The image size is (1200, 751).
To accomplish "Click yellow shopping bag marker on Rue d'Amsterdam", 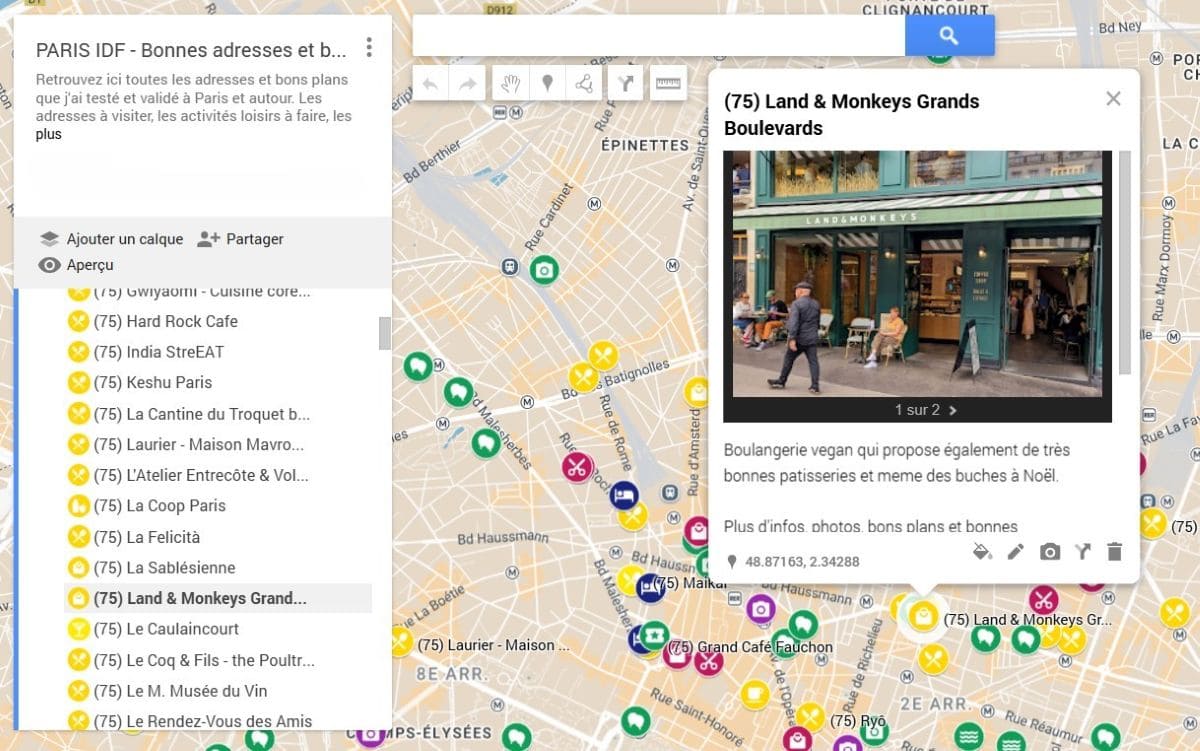I will coord(697,392).
